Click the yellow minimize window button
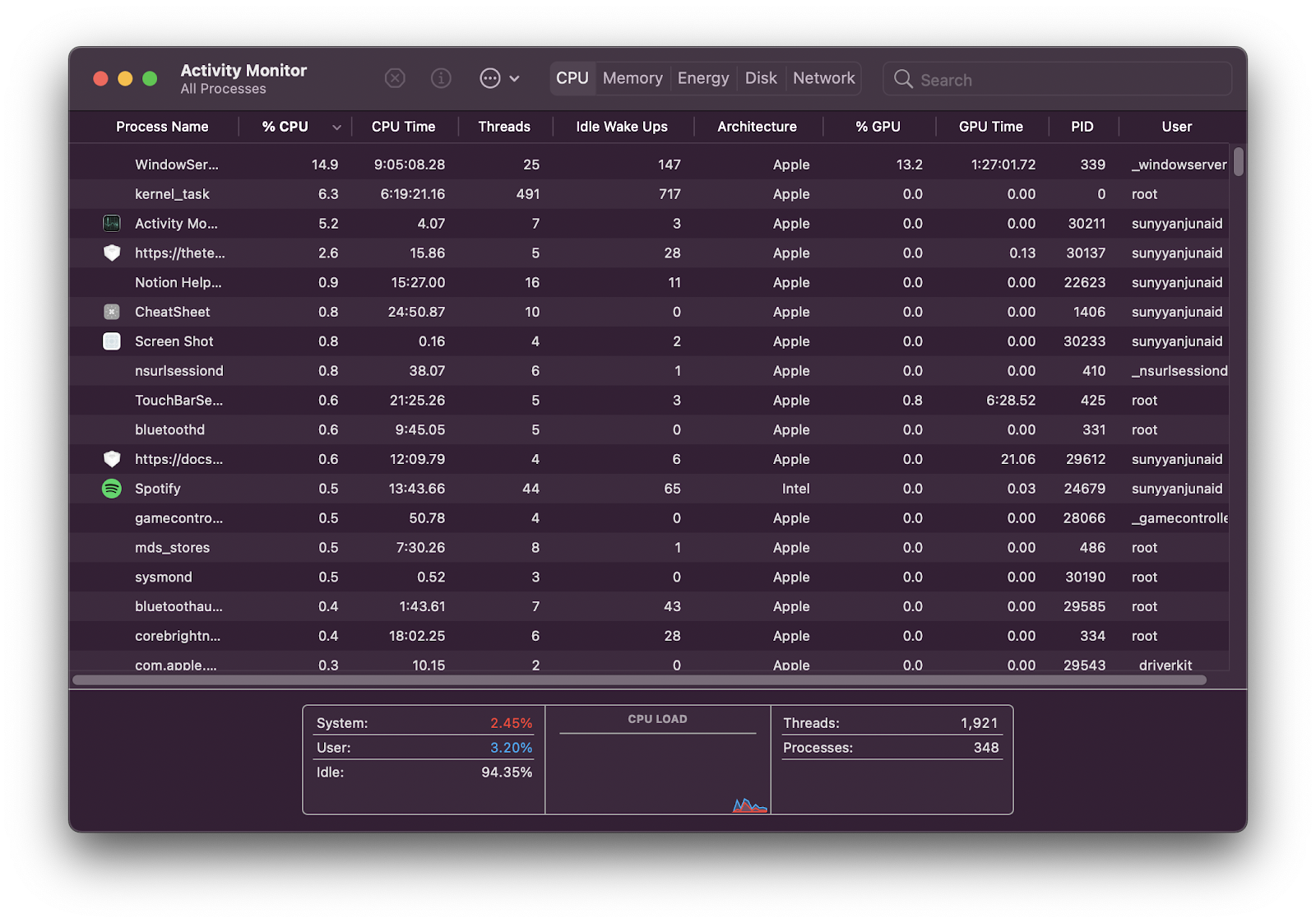The image size is (1316, 923). click(125, 78)
